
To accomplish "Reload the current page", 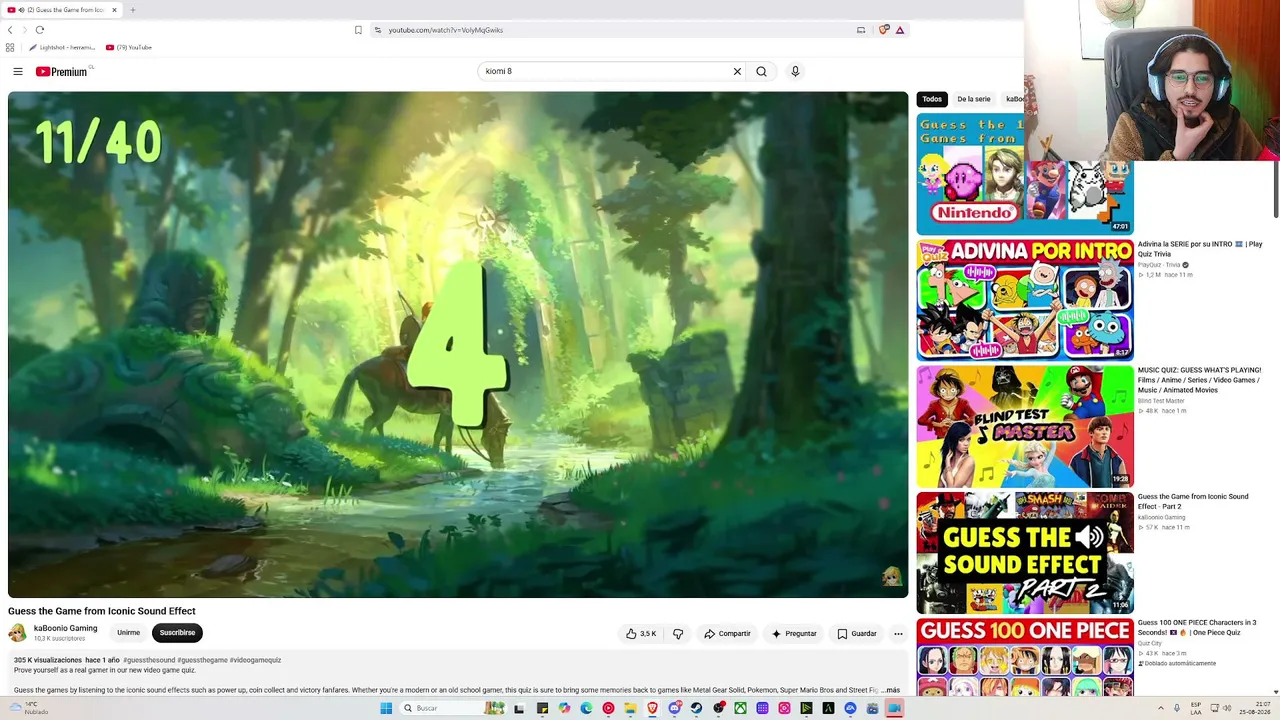I will pyautogui.click(x=40, y=30).
